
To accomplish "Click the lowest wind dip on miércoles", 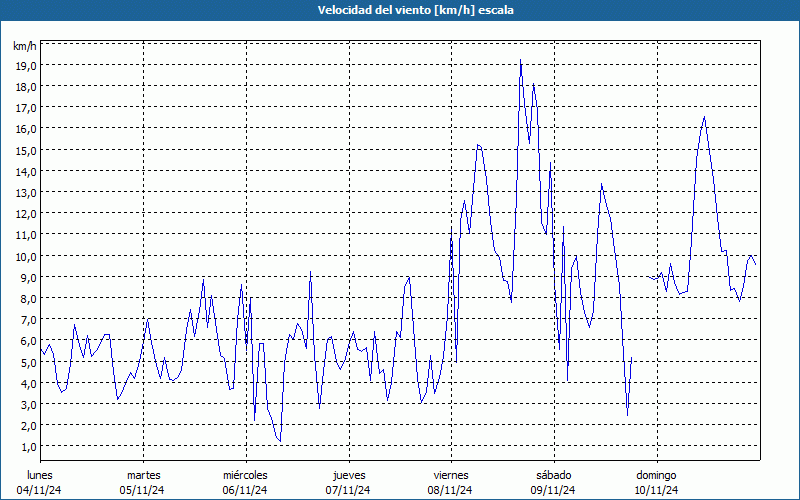I will tap(280, 441).
